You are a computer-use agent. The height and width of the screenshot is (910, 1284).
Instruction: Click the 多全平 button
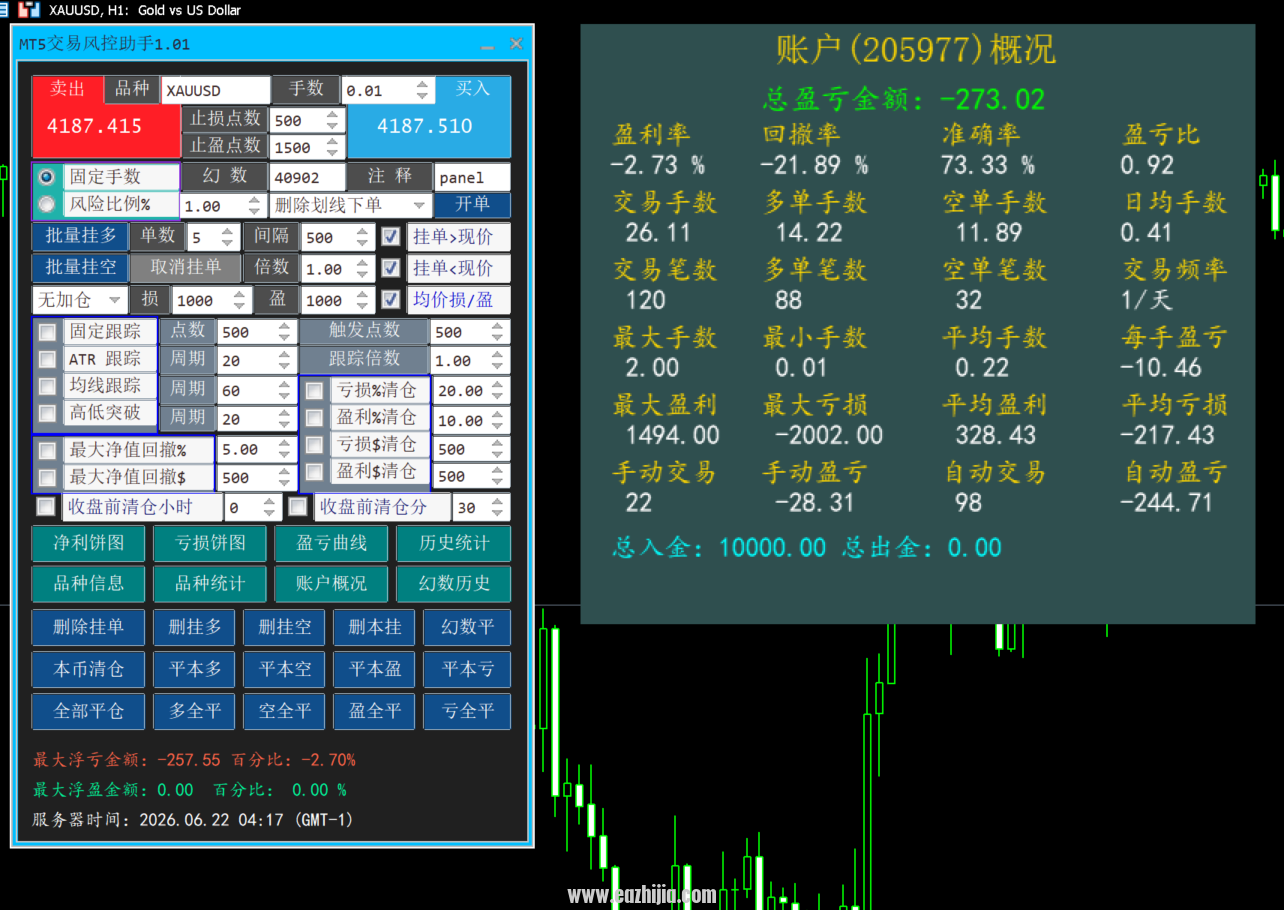click(195, 712)
